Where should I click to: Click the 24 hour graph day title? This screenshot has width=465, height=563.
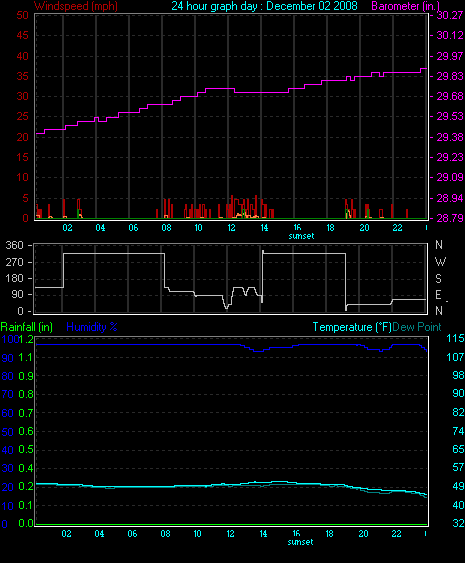[264, 6]
